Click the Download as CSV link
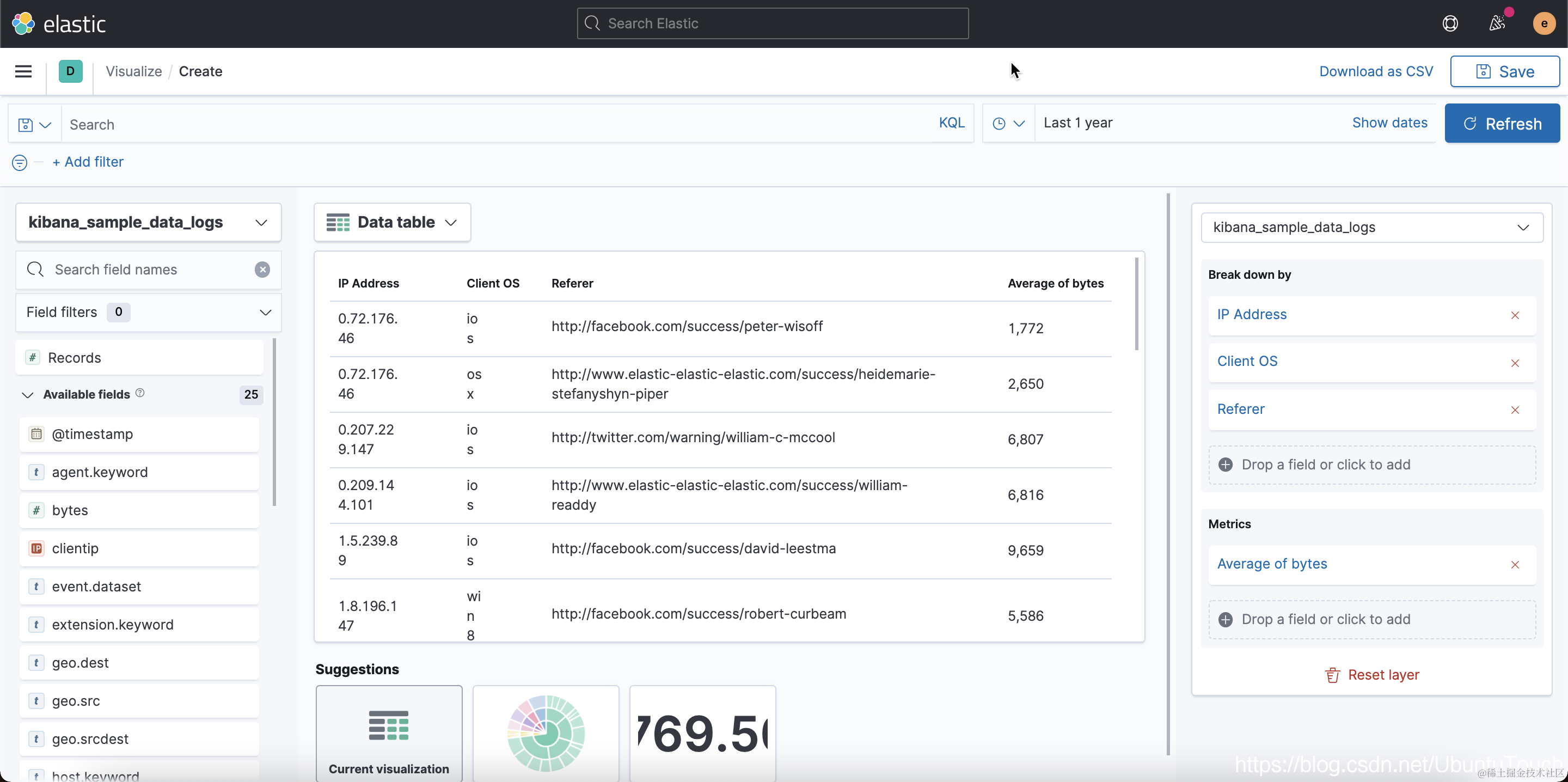 coord(1376,71)
